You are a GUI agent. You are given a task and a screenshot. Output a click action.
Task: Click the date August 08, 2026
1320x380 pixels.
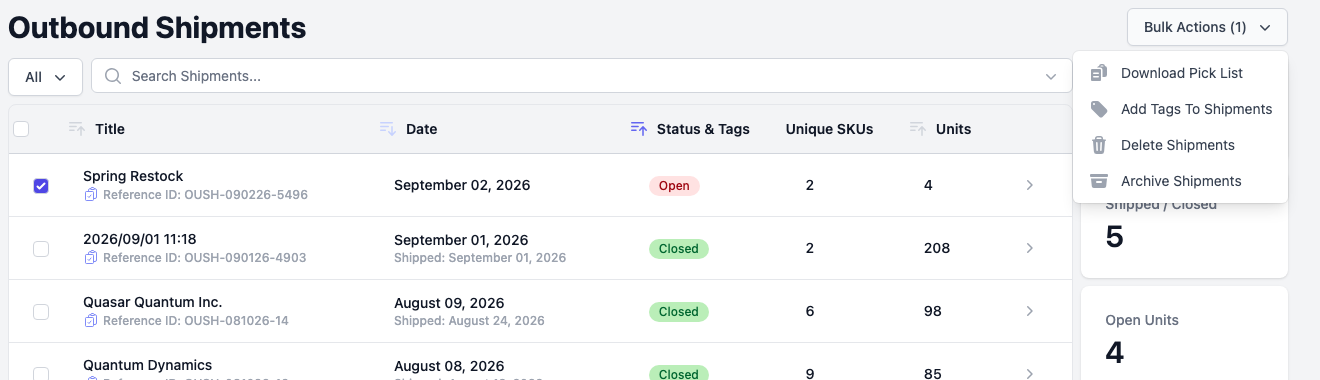coord(449,366)
